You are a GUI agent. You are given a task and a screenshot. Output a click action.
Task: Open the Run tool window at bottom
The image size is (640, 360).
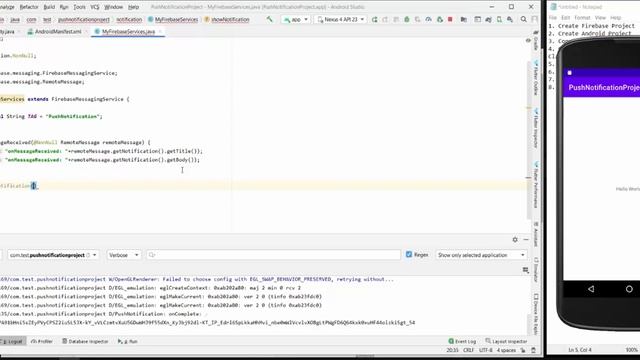(128, 341)
